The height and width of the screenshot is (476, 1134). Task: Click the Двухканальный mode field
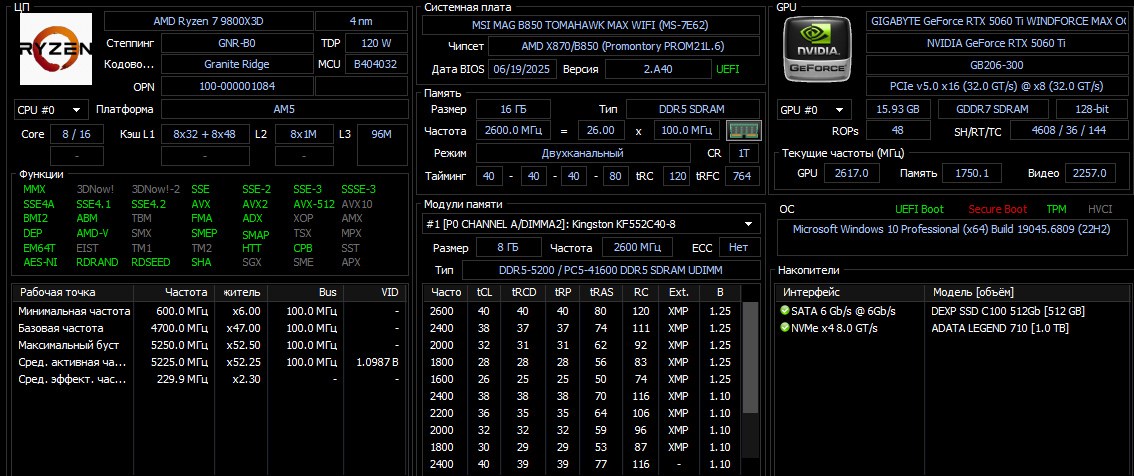[x=582, y=153]
